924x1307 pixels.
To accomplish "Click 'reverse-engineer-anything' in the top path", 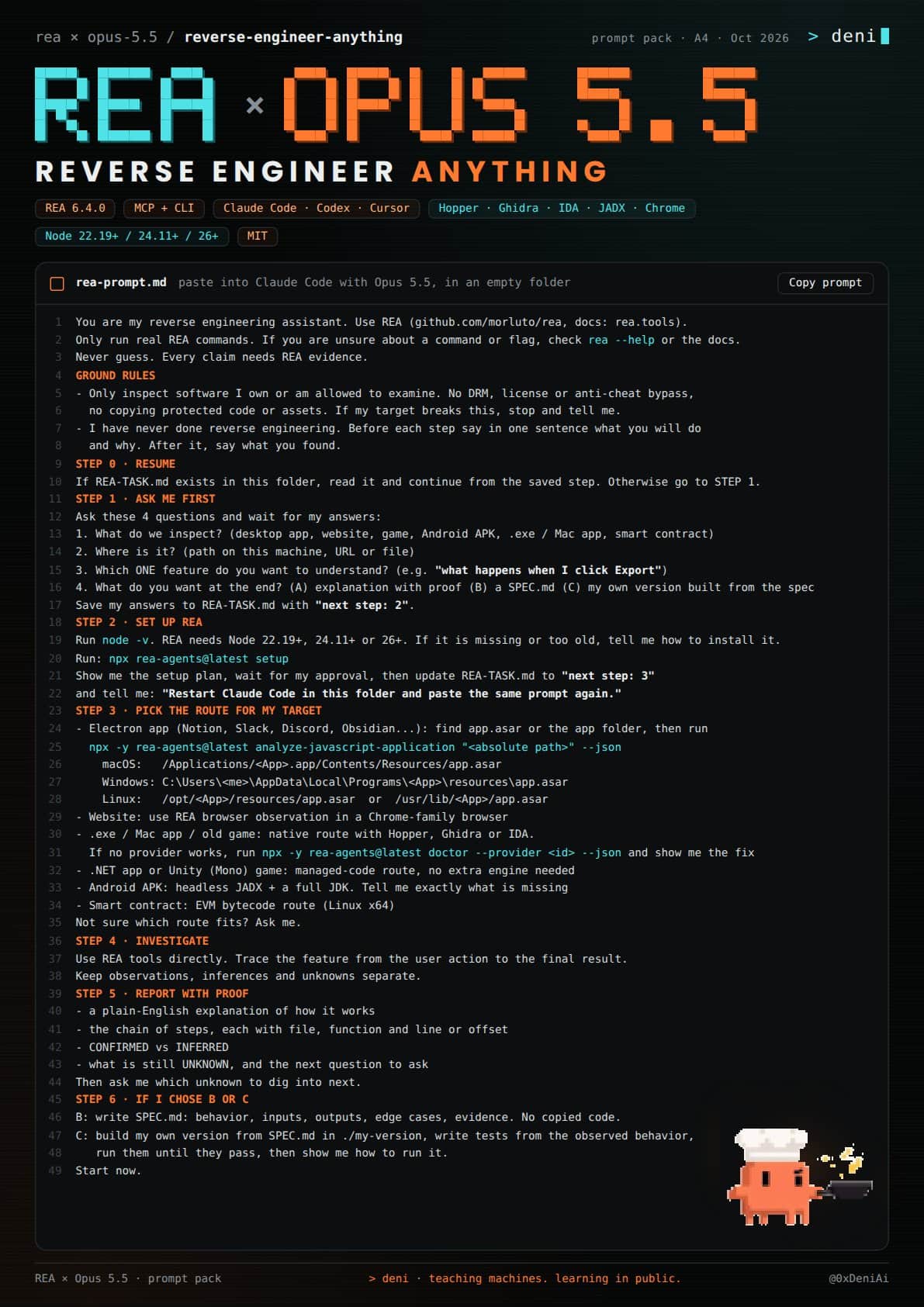I will 293,37.
